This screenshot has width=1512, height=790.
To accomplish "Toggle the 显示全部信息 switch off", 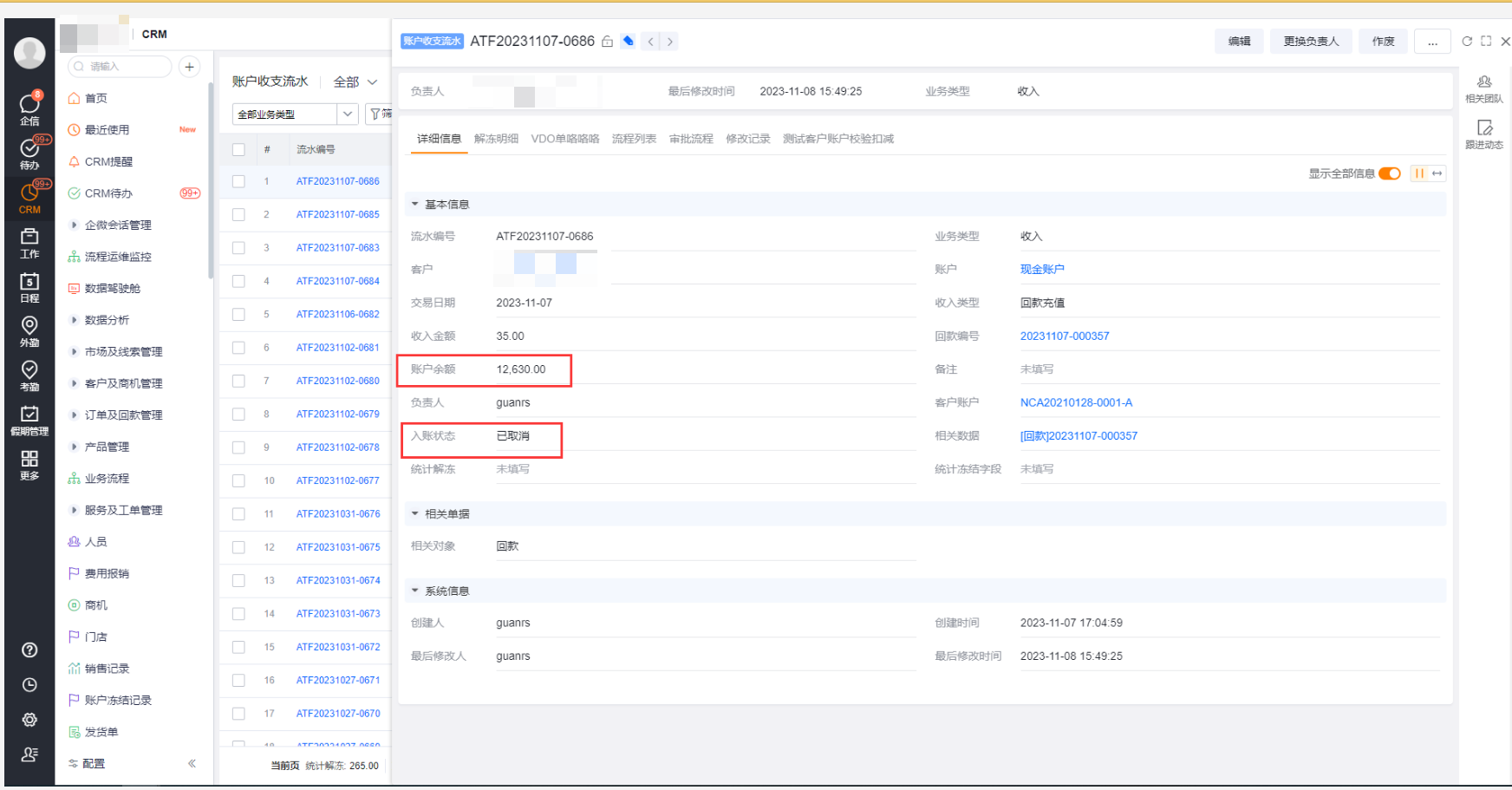I will click(x=1390, y=173).
